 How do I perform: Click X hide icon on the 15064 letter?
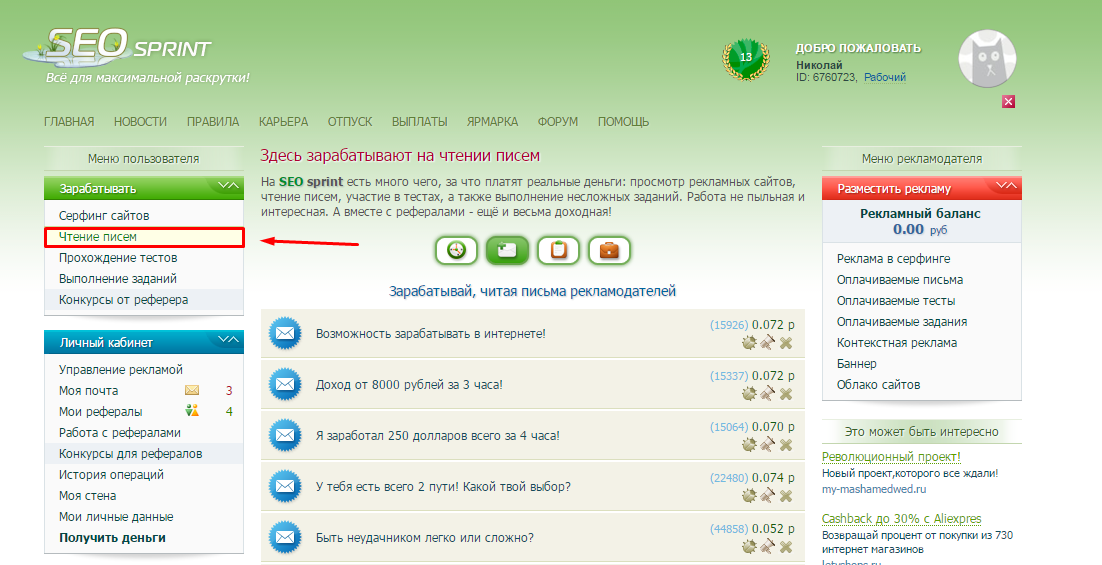point(786,445)
